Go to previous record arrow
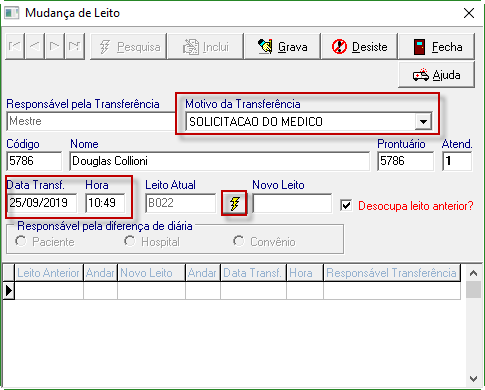Image resolution: width=485 pixels, height=390 pixels. point(35,46)
